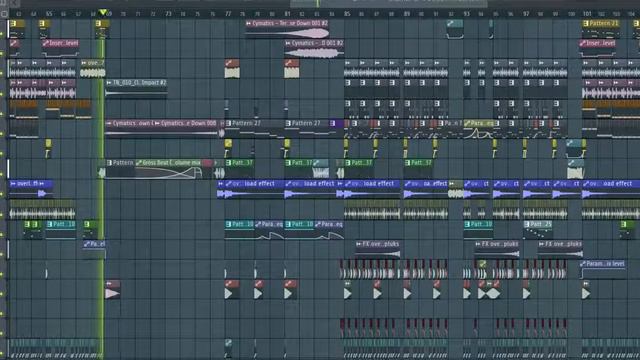The image size is (640, 360).
Task: Open the Pattern 21 clip menu icon
Action: coord(586,24)
